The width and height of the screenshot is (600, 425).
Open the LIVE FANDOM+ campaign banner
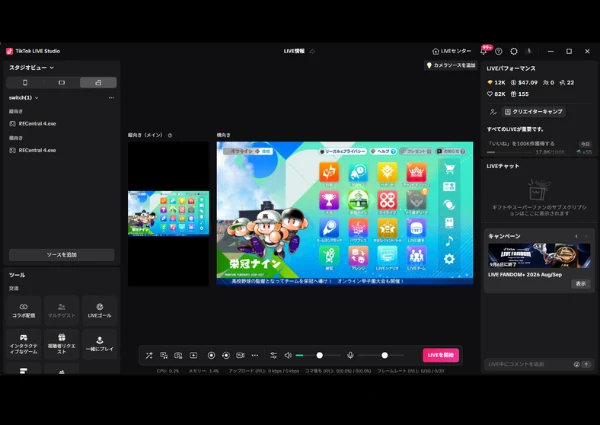(539, 256)
